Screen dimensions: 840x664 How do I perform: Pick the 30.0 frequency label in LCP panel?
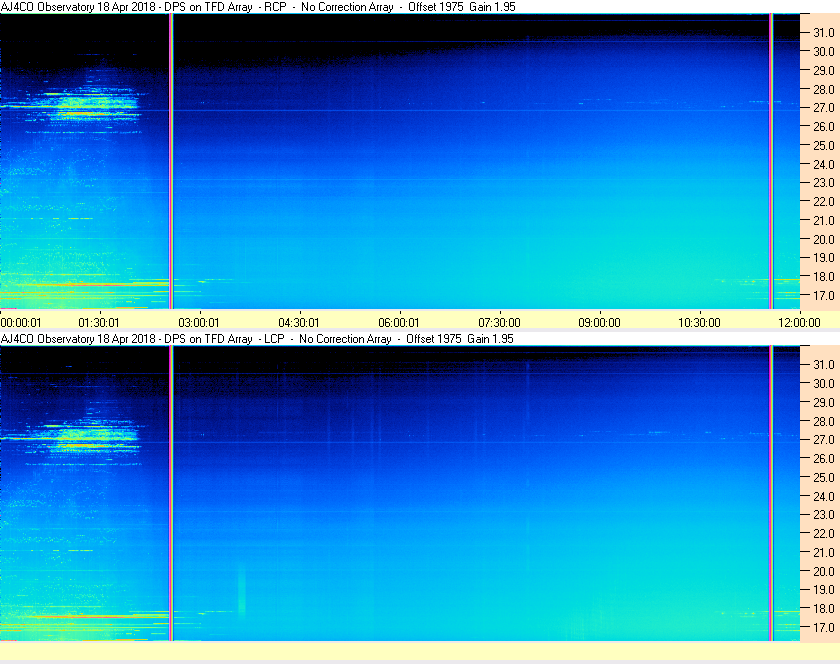click(824, 383)
